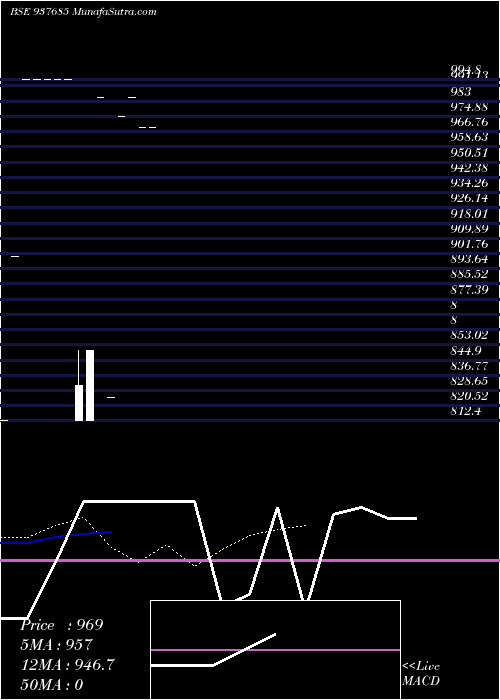500x700 pixels.
Task: Click the 812.4 price axis label
Action: (x=466, y=412)
